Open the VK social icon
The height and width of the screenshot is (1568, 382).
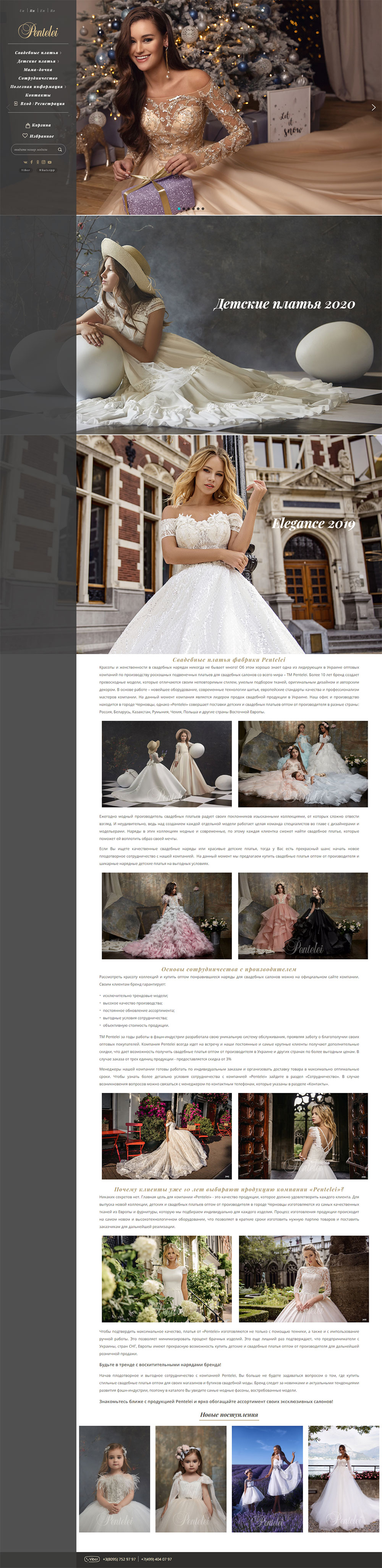click(26, 163)
